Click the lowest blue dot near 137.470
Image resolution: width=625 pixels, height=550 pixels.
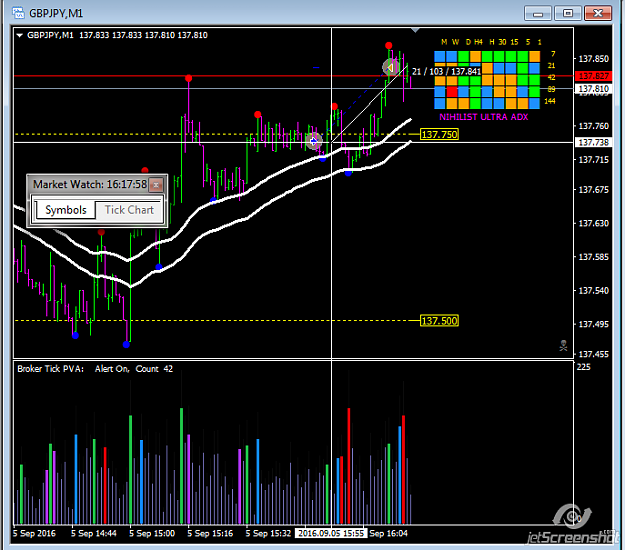(x=126, y=344)
